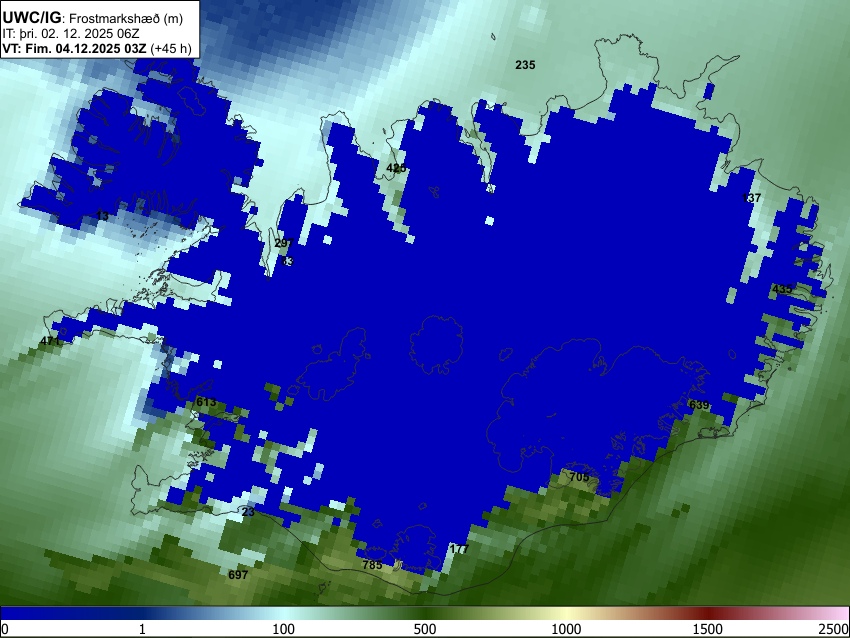
Task: Click the 435 value on the east coast
Action: tap(782, 289)
